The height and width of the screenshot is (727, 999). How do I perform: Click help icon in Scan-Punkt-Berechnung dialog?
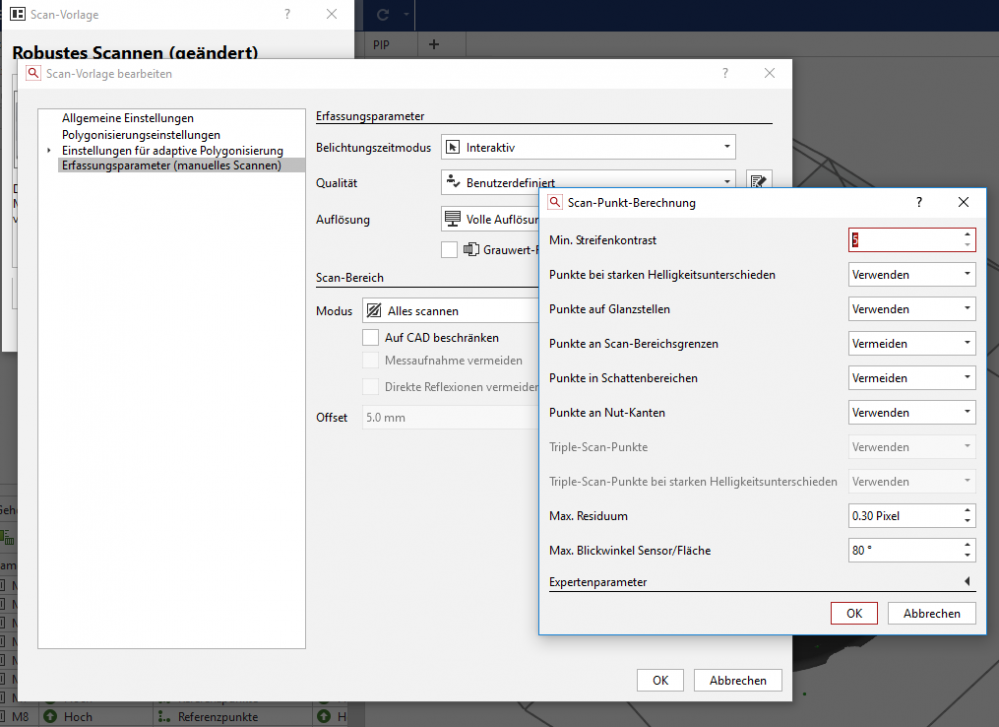point(919,202)
